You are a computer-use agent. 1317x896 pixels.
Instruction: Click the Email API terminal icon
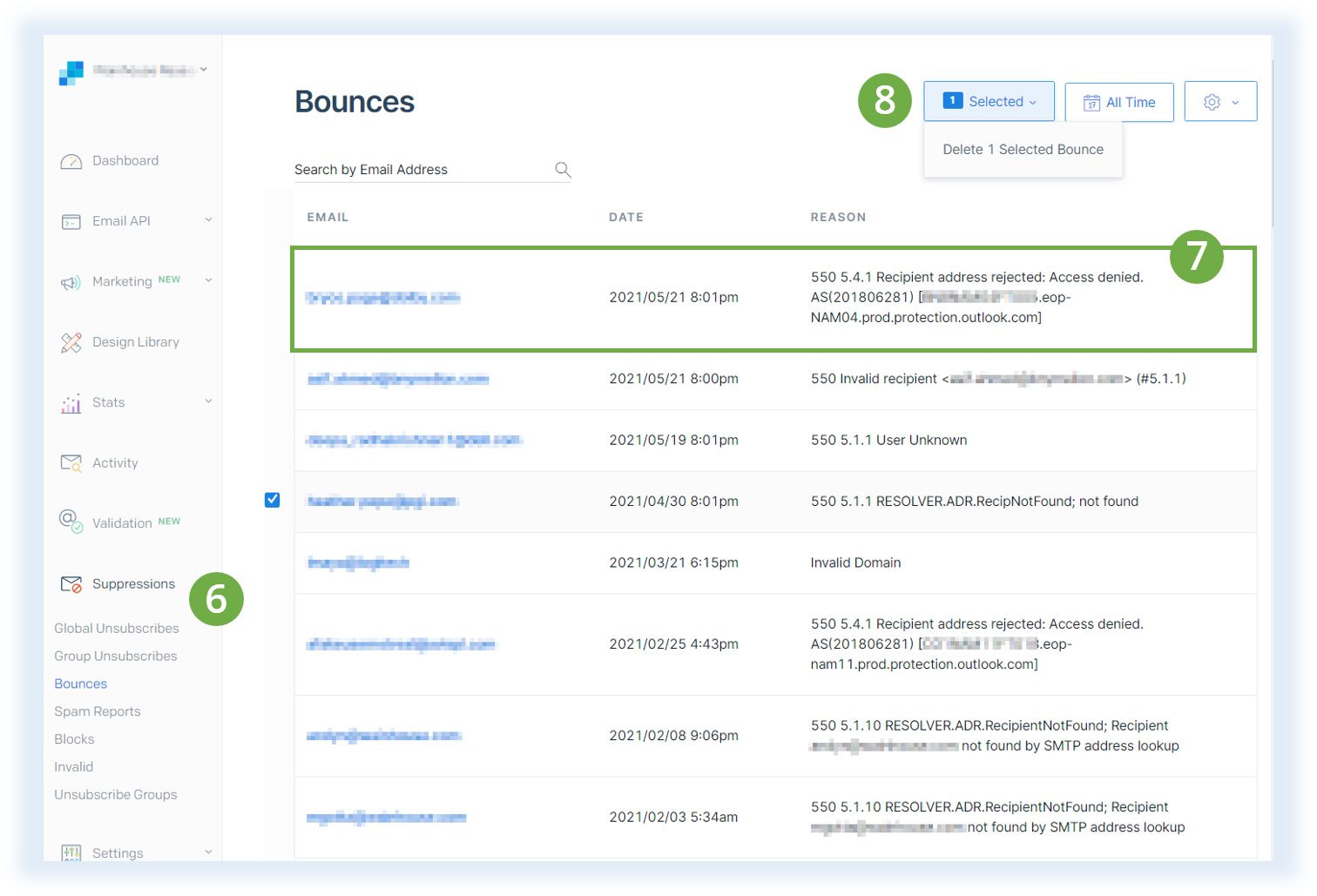[71, 220]
